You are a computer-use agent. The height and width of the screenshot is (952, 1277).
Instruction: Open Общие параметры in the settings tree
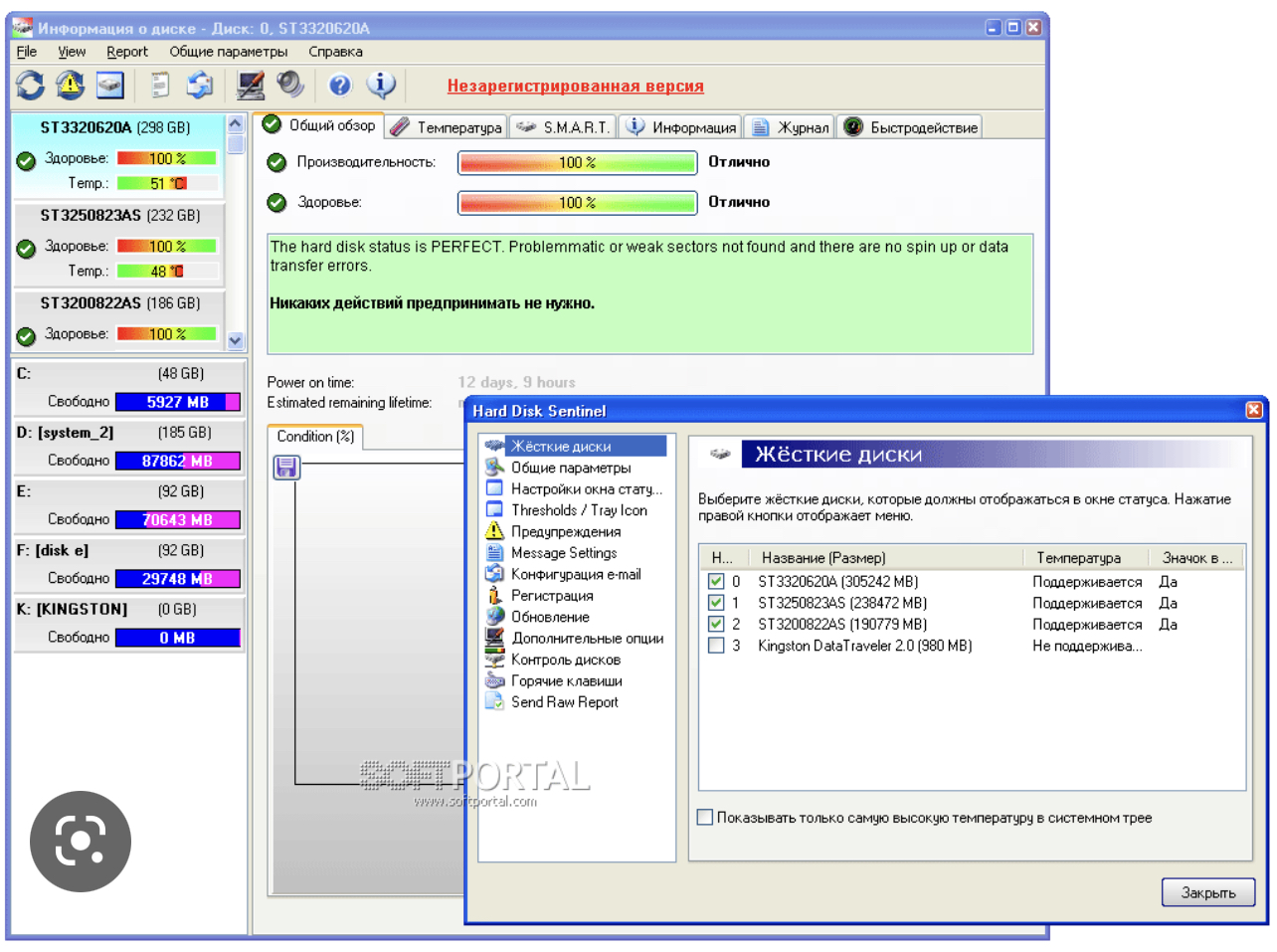[571, 468]
